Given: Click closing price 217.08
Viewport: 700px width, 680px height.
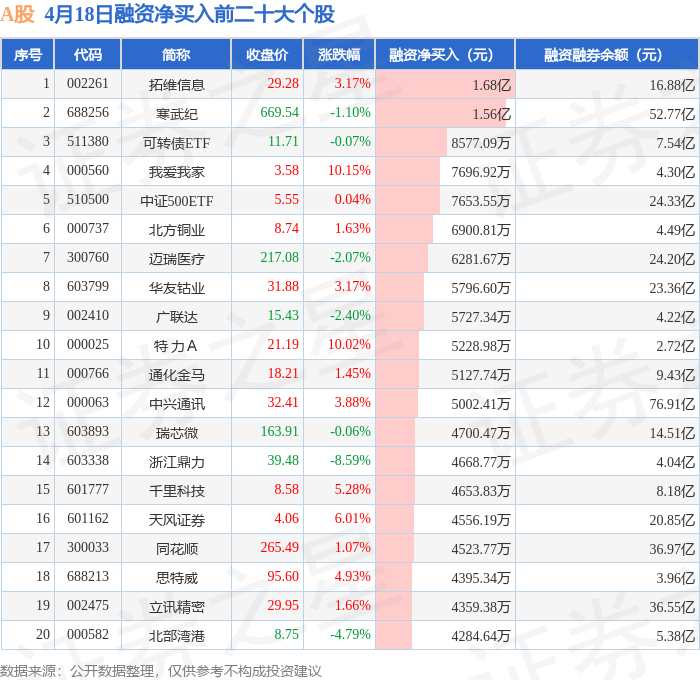Looking at the screenshot, I should (279, 257).
